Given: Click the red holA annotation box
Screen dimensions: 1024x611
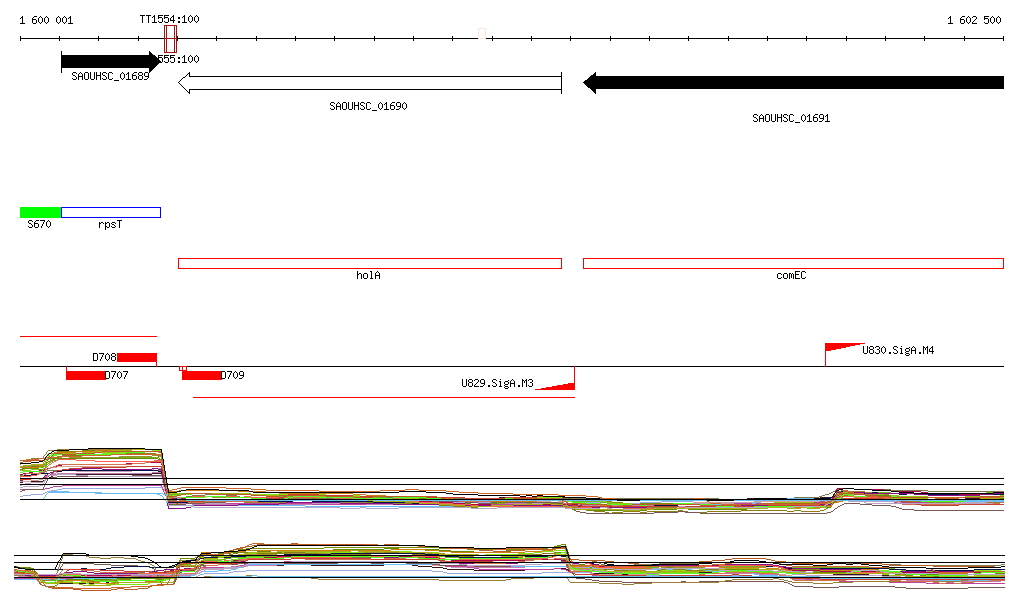Looking at the screenshot, I should tap(370, 264).
